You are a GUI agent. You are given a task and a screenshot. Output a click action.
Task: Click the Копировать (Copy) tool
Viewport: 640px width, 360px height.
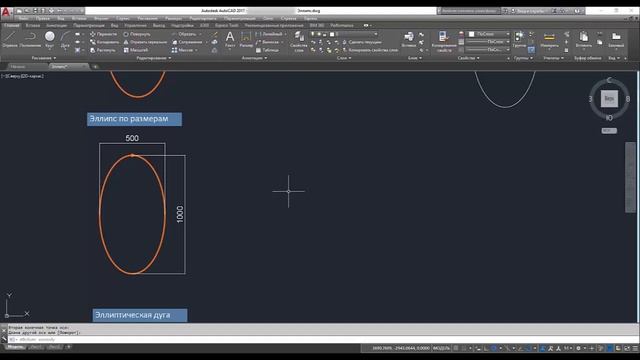(x=104, y=42)
